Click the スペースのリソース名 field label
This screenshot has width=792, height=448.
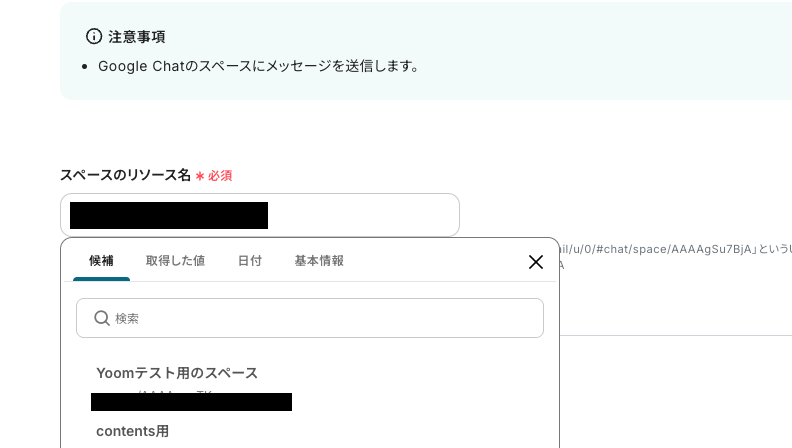pyautogui.click(x=125, y=175)
